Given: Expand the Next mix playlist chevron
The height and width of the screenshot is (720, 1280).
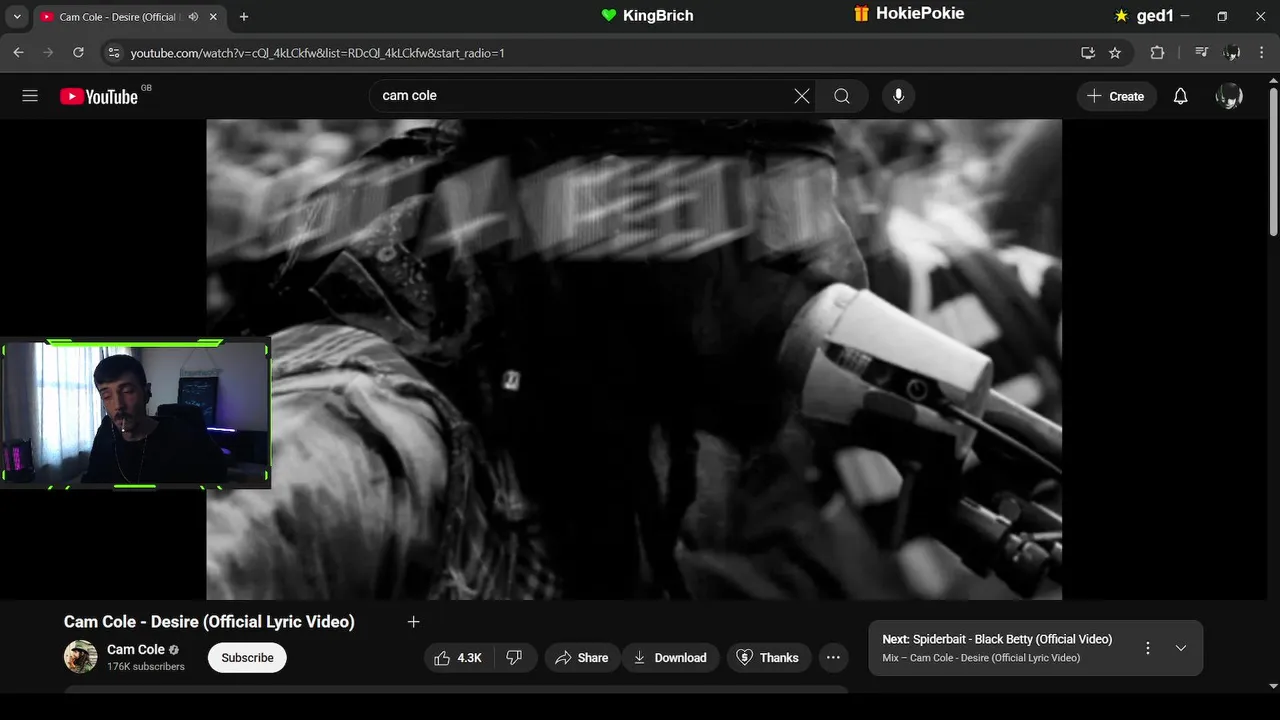Looking at the screenshot, I should (x=1181, y=648).
